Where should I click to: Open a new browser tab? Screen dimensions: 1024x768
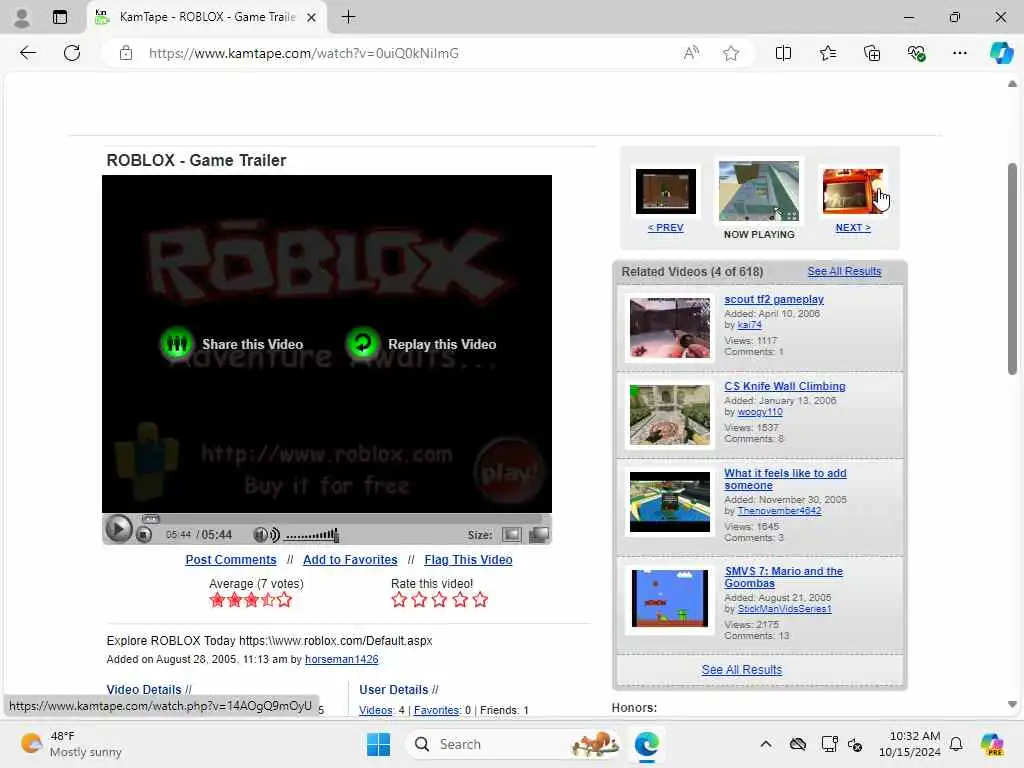[349, 17]
